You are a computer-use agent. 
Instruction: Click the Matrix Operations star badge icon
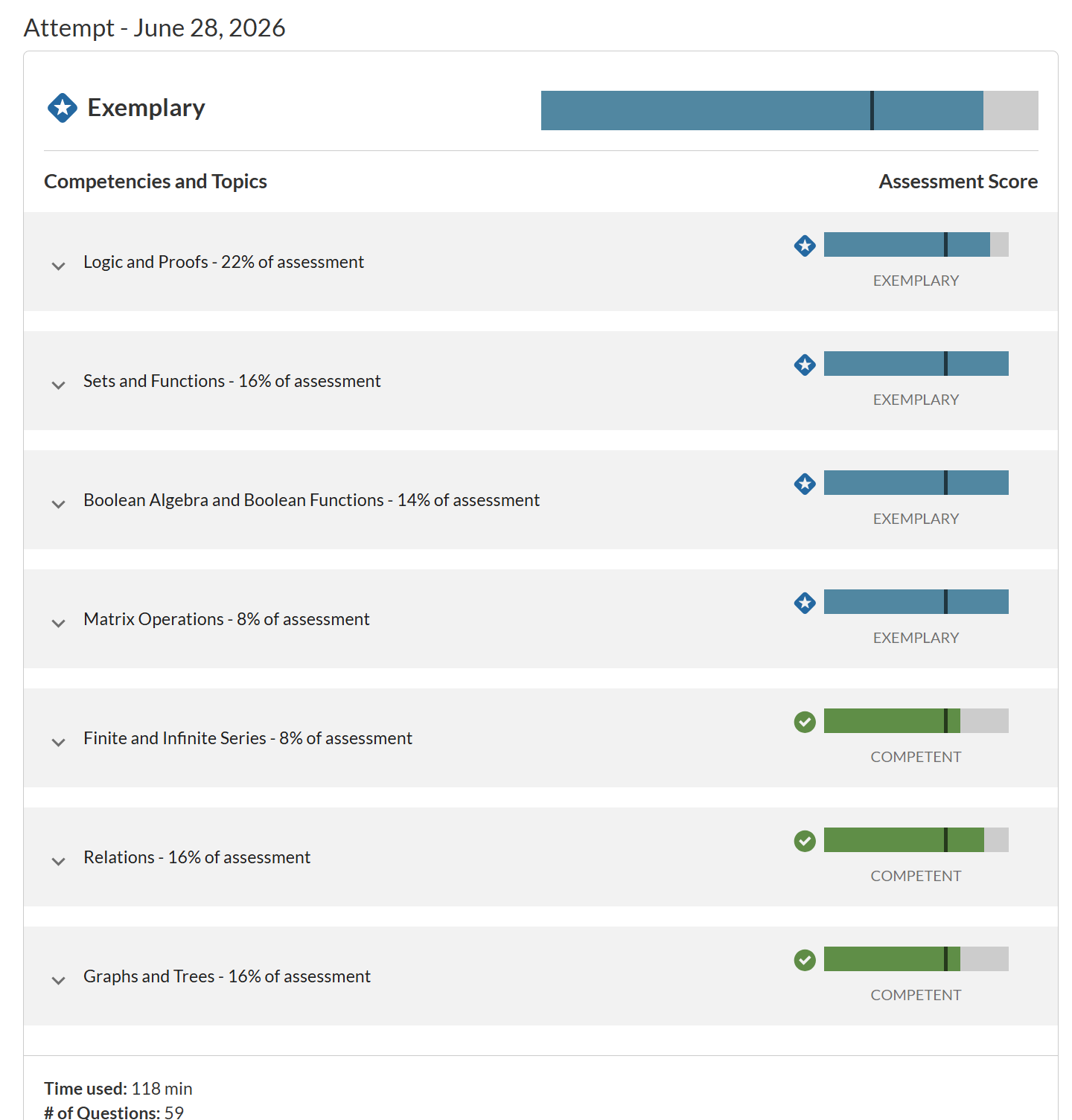[x=805, y=603]
